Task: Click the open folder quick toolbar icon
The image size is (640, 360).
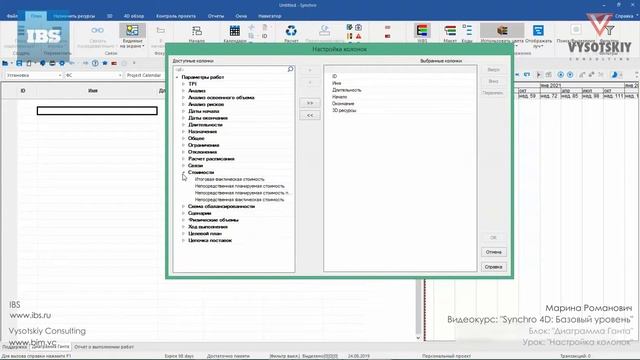Action: click(x=5, y=63)
